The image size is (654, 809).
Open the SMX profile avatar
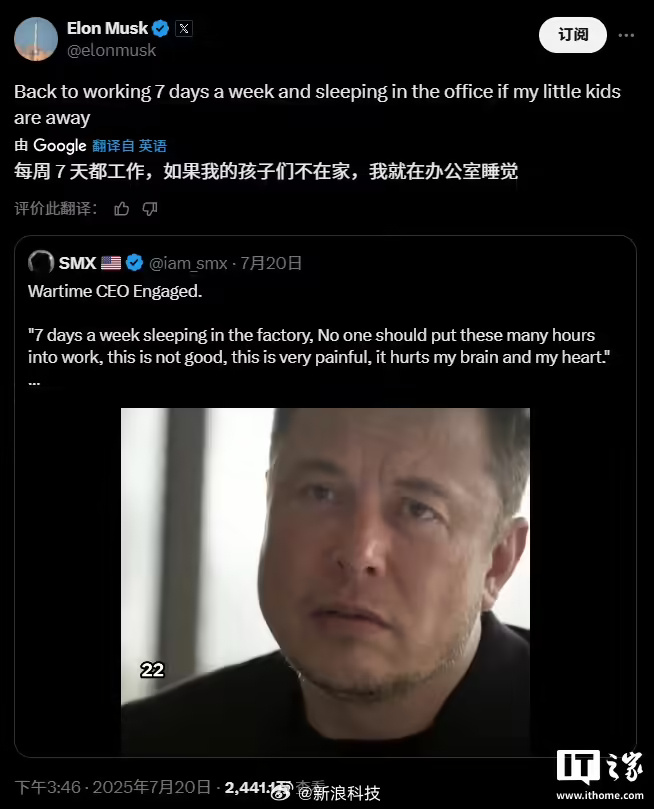click(41, 263)
